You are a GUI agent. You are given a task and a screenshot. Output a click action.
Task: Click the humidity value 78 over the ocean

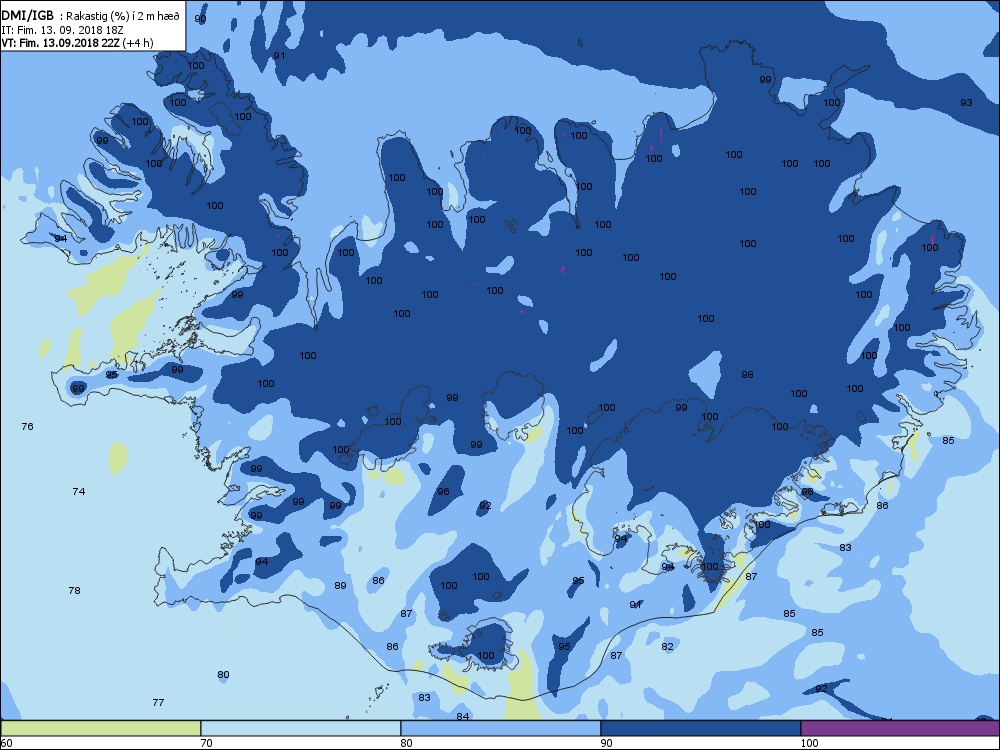pos(74,590)
